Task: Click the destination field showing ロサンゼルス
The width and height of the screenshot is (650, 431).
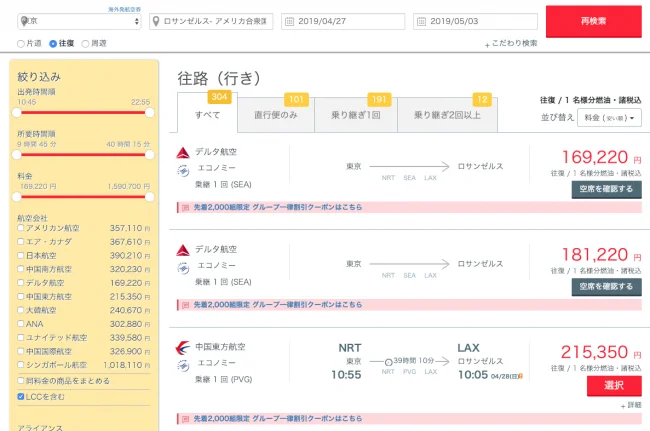Action: [211, 21]
